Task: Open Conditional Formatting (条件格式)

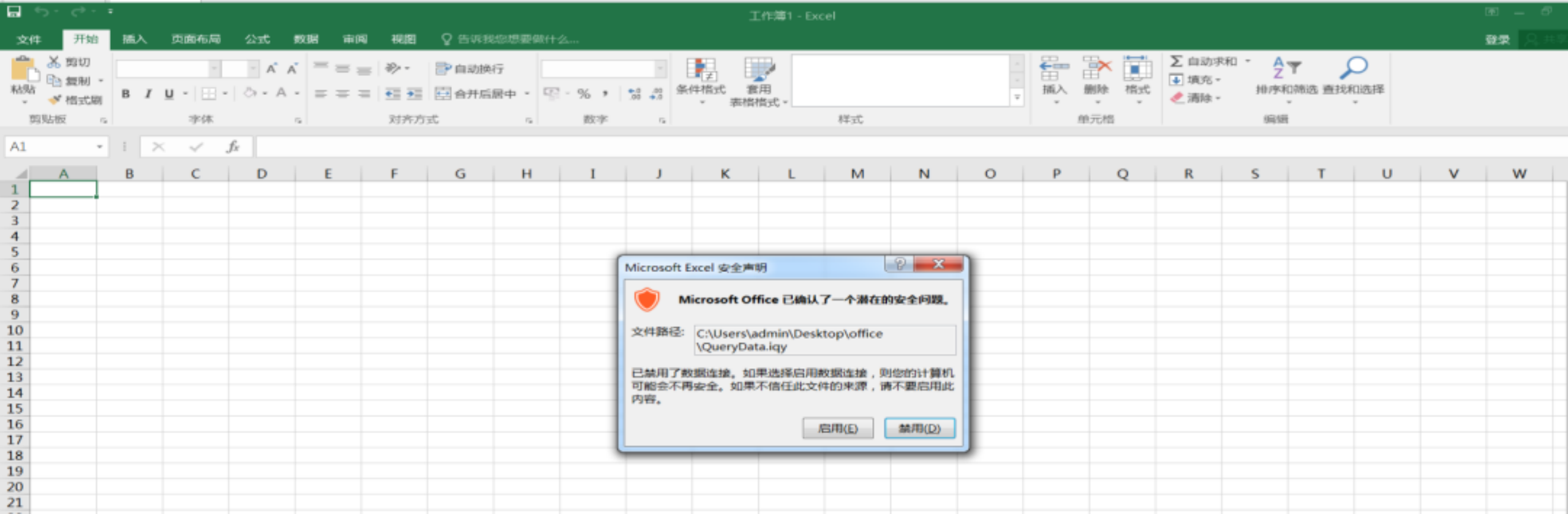Action: coord(701,80)
